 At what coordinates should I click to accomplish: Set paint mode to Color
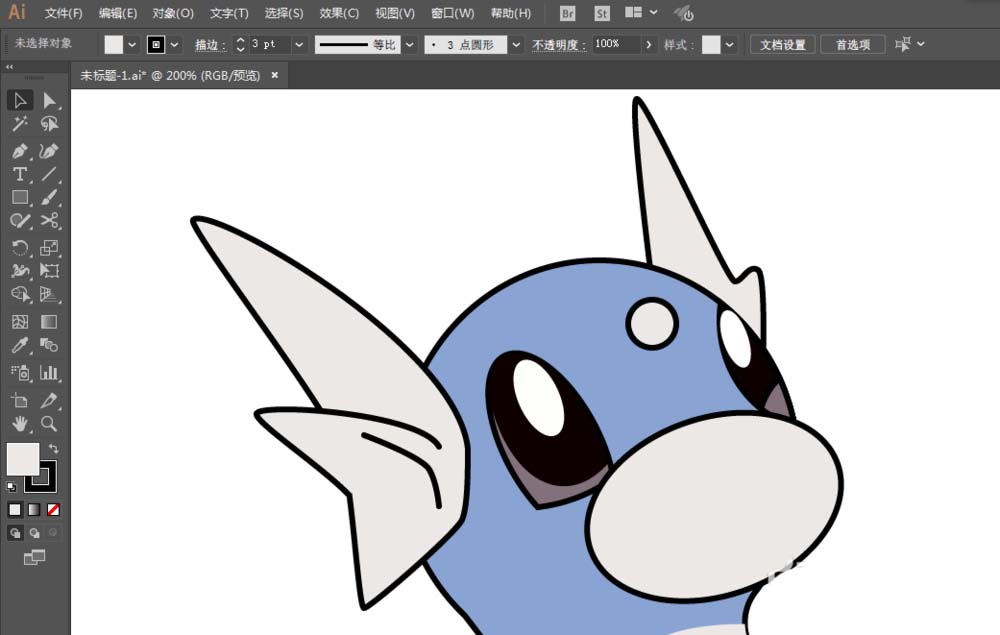(15, 509)
